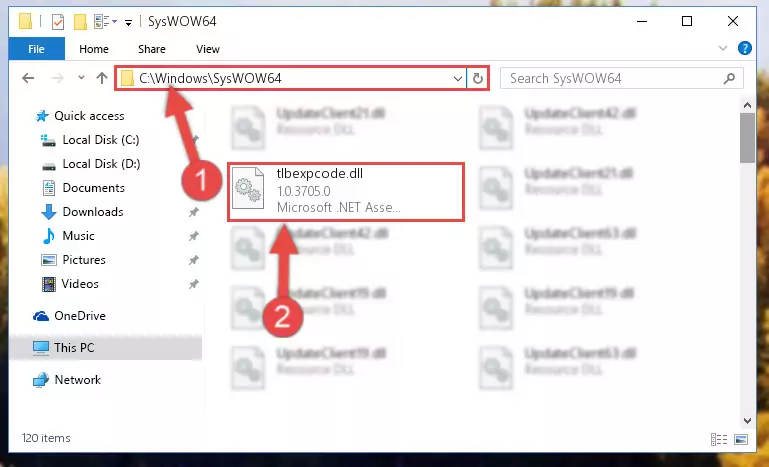Unpin Music using its pin icon
Image resolution: width=769 pixels, height=467 pixels.
(x=194, y=236)
